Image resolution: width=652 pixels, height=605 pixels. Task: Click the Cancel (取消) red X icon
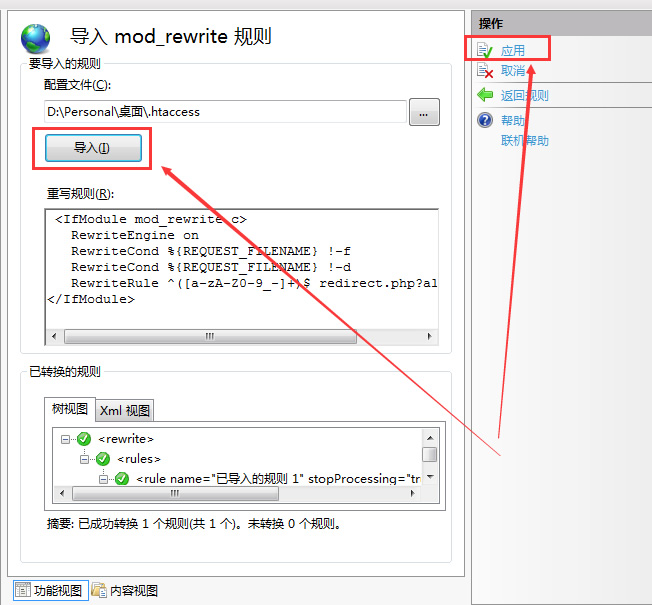[x=485, y=71]
